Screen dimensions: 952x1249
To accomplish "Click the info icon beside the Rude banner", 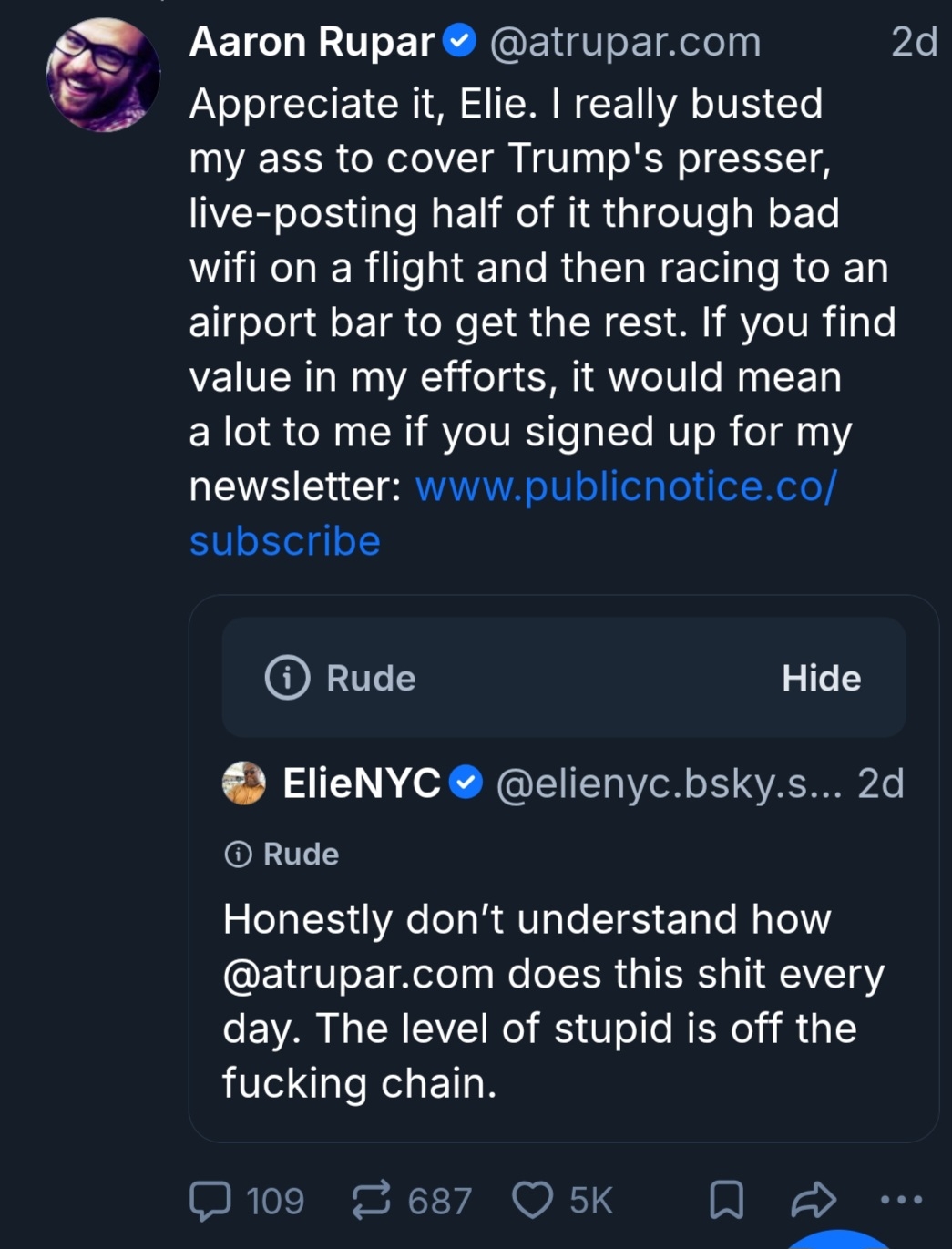I will tap(287, 678).
